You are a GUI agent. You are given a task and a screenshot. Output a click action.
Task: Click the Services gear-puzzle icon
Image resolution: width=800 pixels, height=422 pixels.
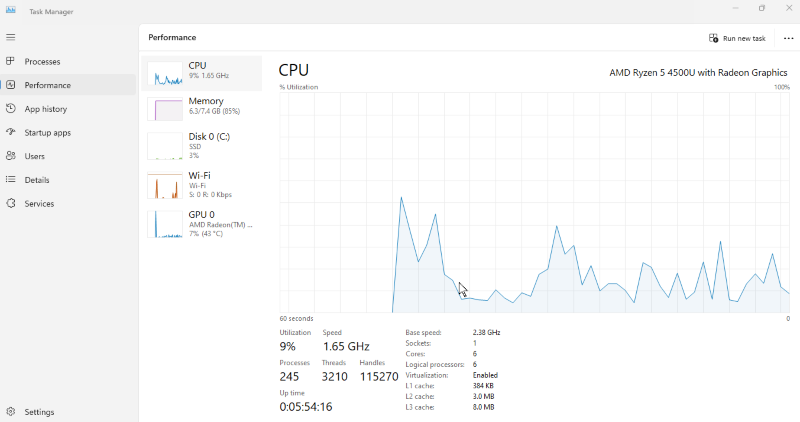tap(10, 203)
